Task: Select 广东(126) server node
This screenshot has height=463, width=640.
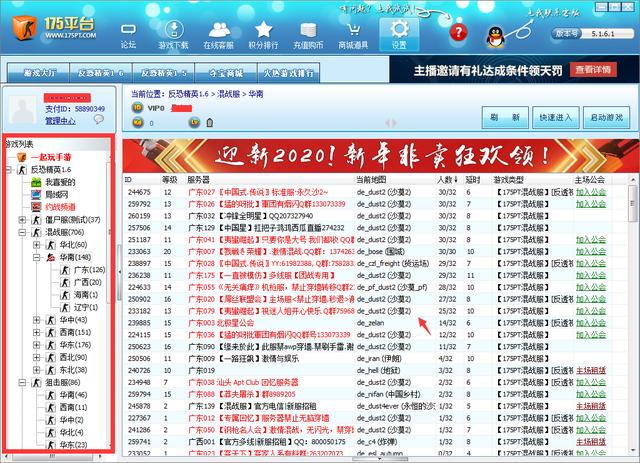Action: 89,270
